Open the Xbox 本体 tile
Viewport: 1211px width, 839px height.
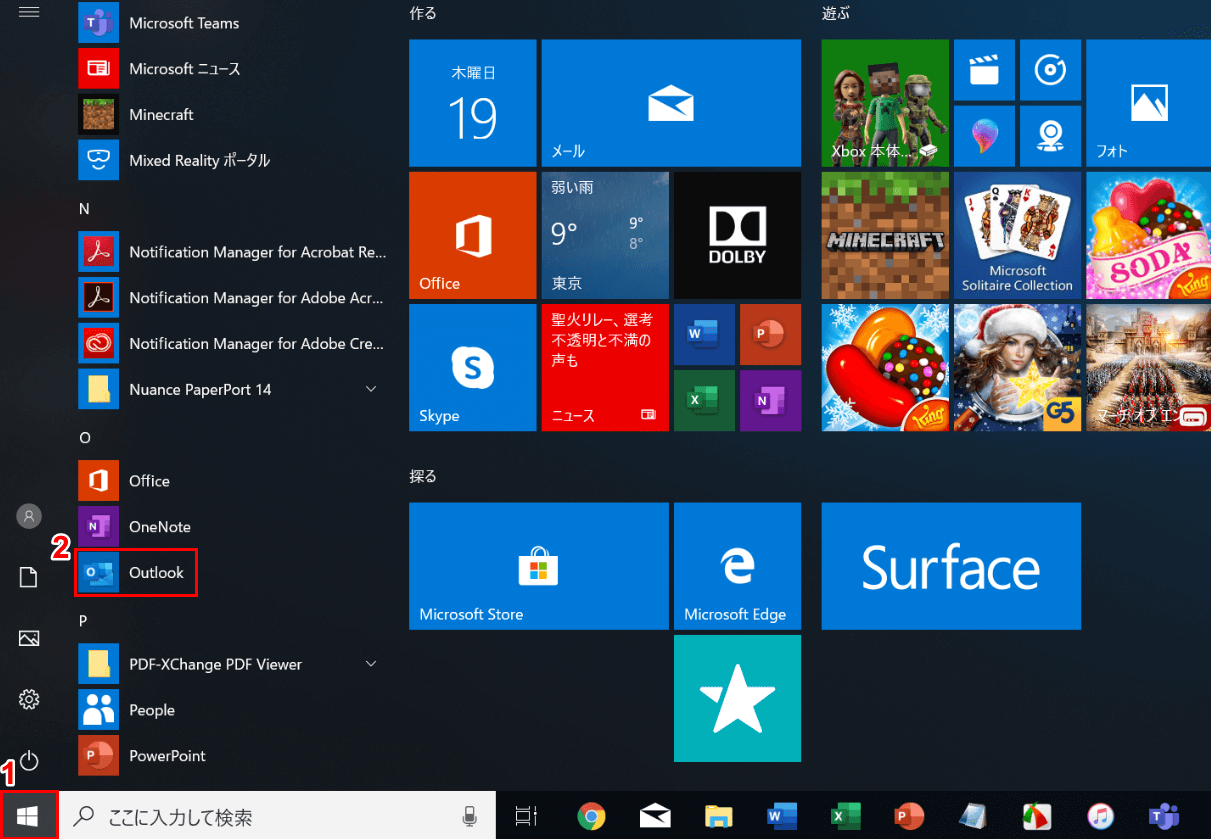[885, 103]
